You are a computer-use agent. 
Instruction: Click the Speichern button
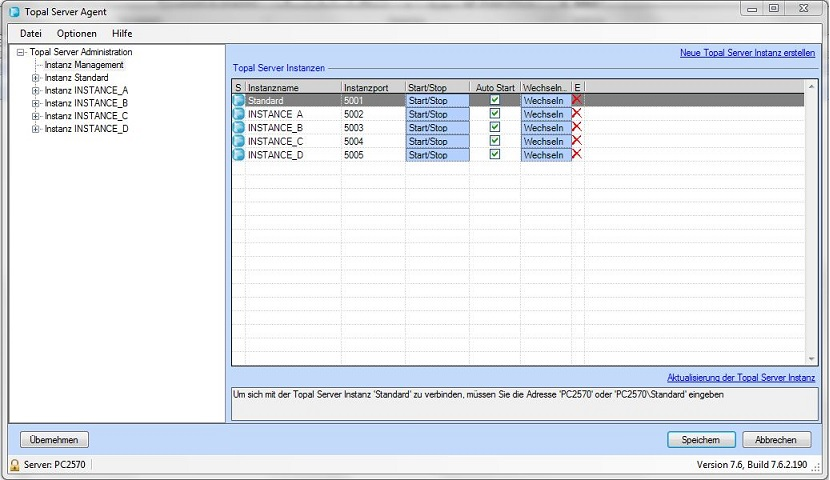(x=701, y=440)
